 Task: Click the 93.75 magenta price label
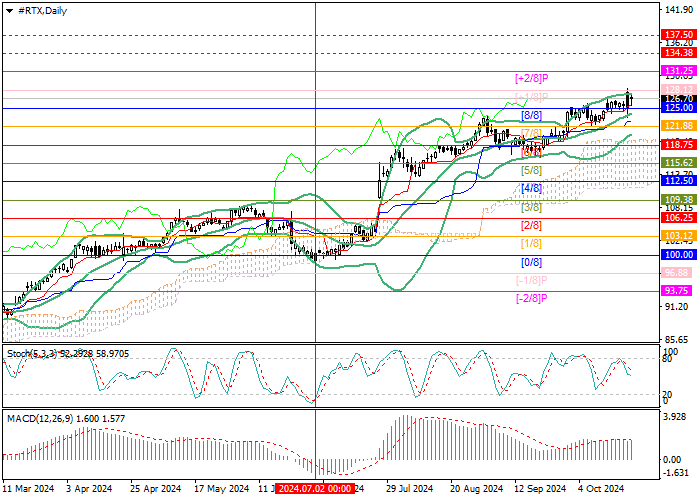tap(678, 291)
